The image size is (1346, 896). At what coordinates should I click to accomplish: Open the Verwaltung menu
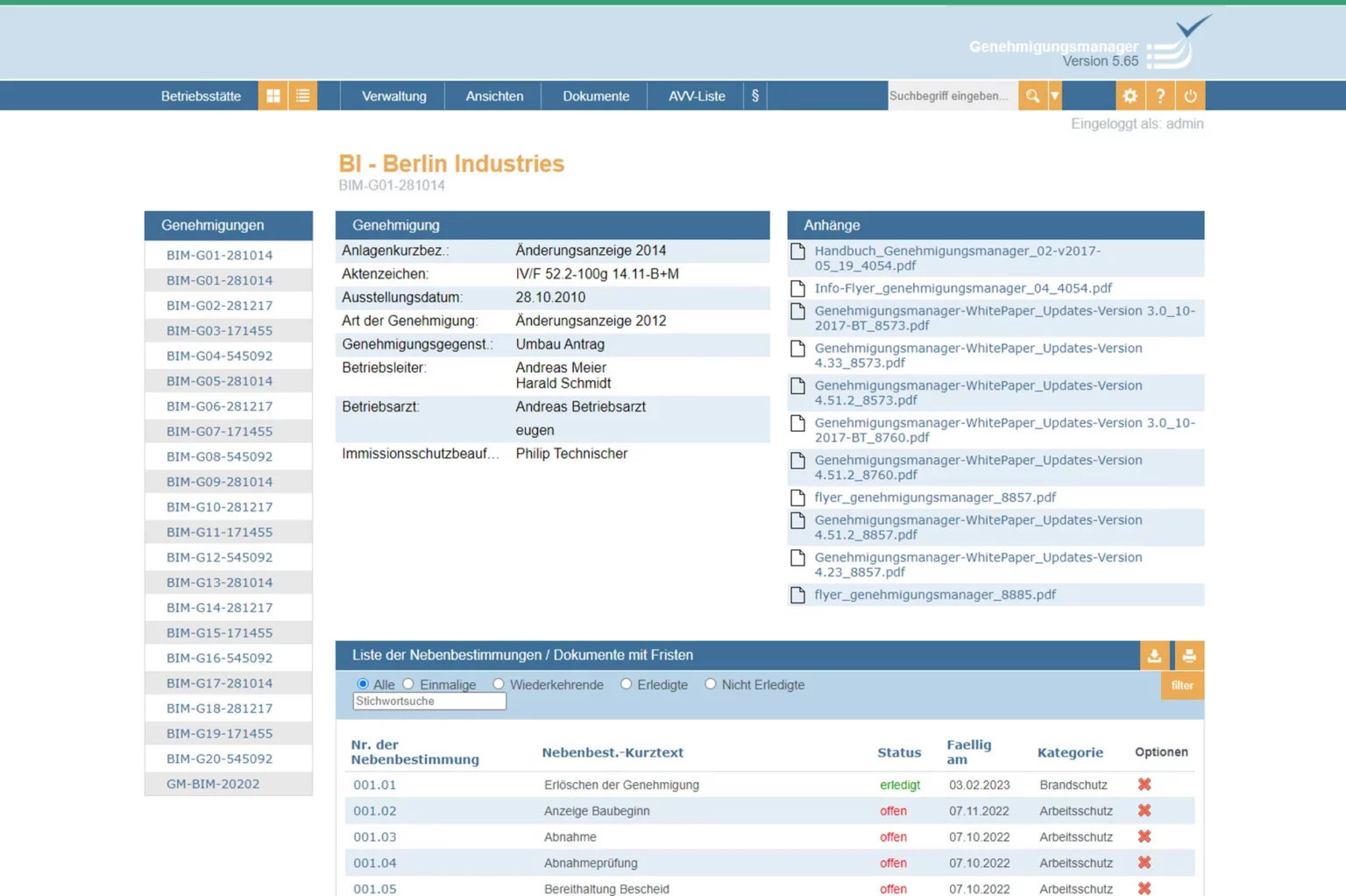point(393,96)
